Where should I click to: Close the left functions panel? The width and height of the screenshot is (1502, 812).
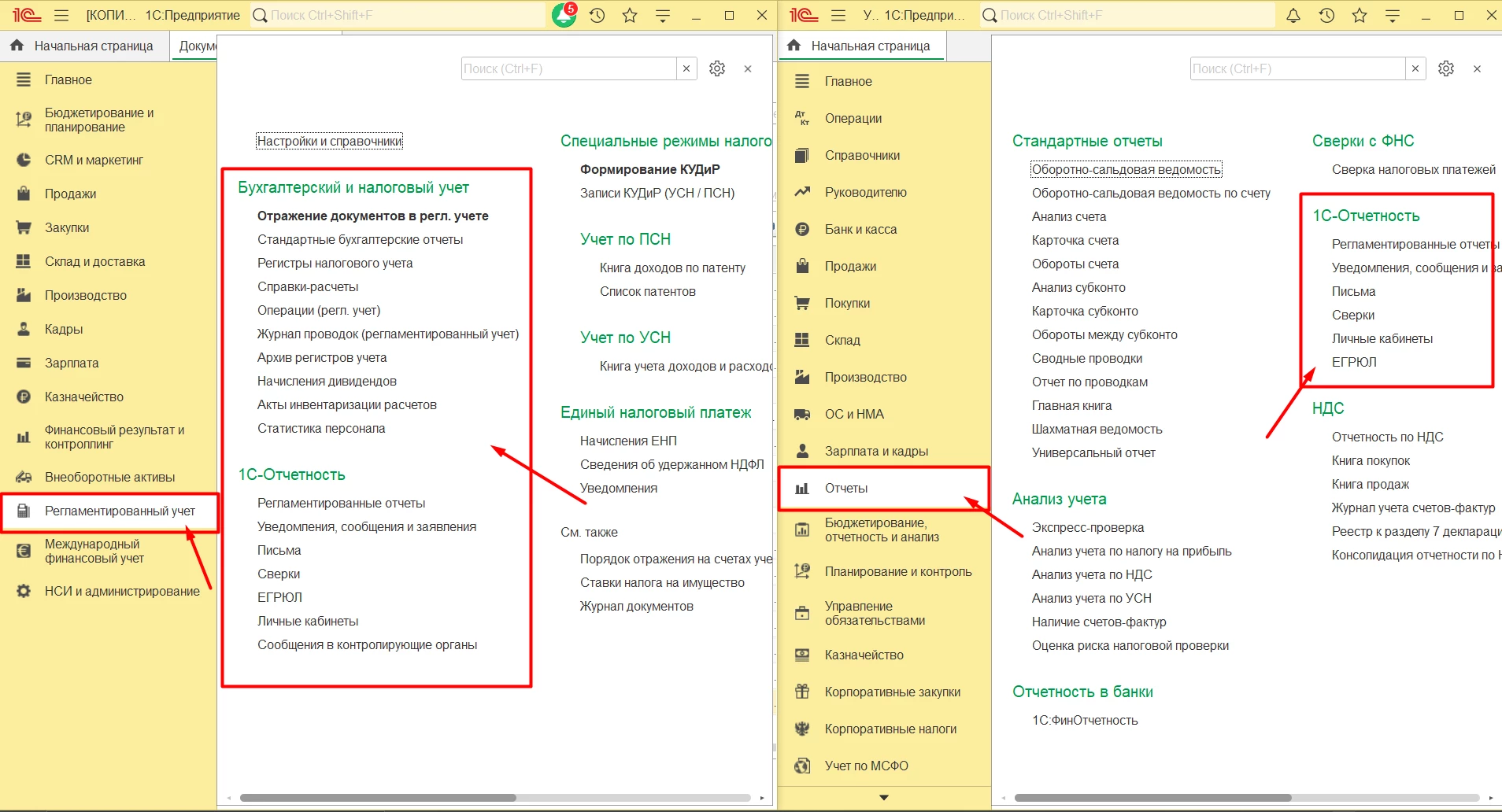point(748,69)
